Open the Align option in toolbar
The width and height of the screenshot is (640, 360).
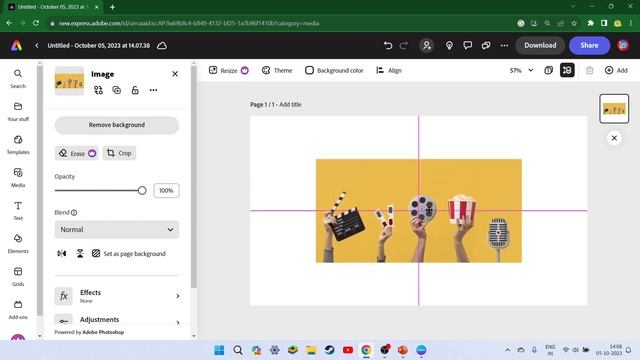pos(389,70)
